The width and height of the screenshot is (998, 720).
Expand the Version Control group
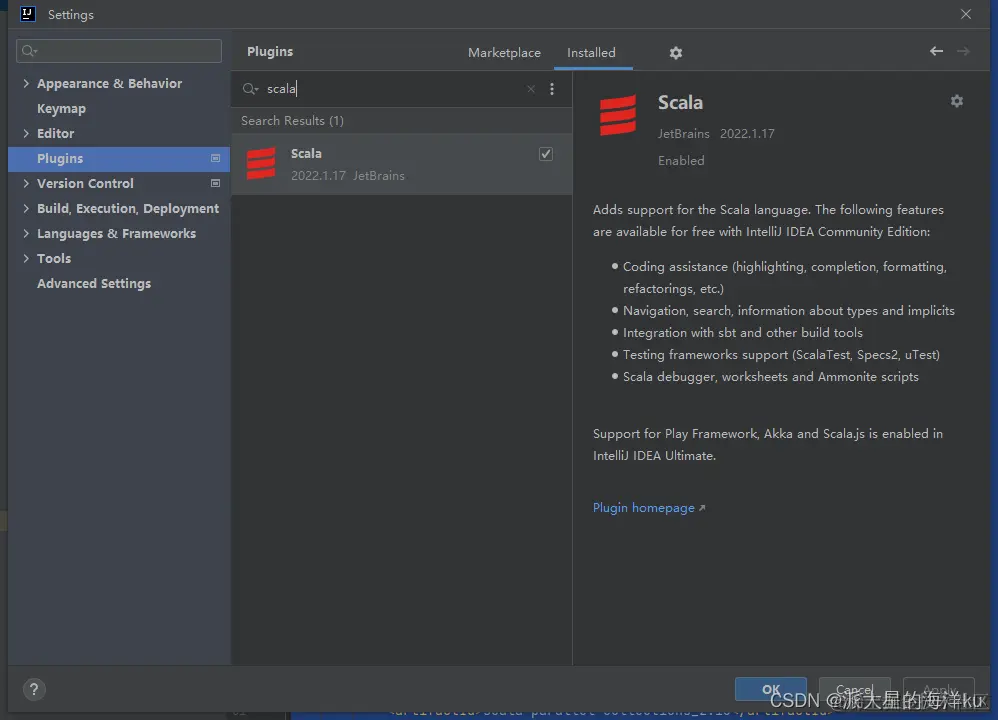click(26, 183)
